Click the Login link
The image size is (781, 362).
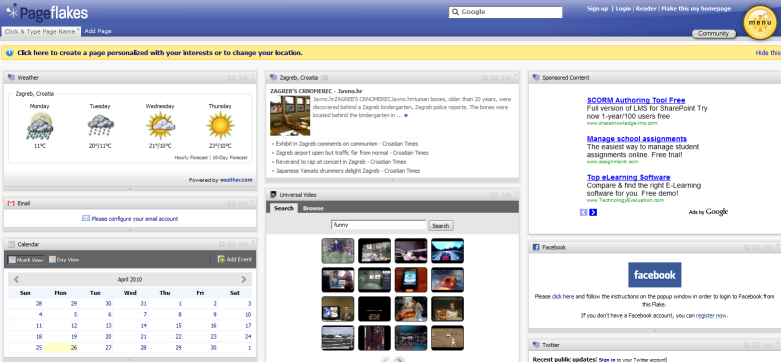pyautogui.click(x=623, y=8)
